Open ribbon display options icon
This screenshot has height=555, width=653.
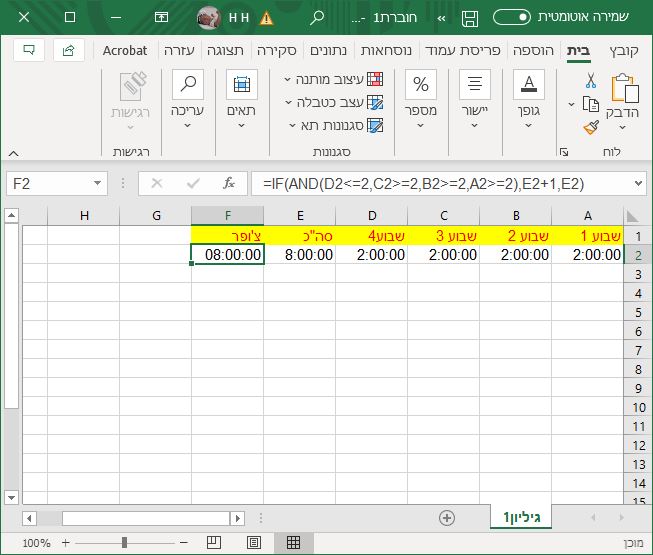pyautogui.click(x=161, y=17)
